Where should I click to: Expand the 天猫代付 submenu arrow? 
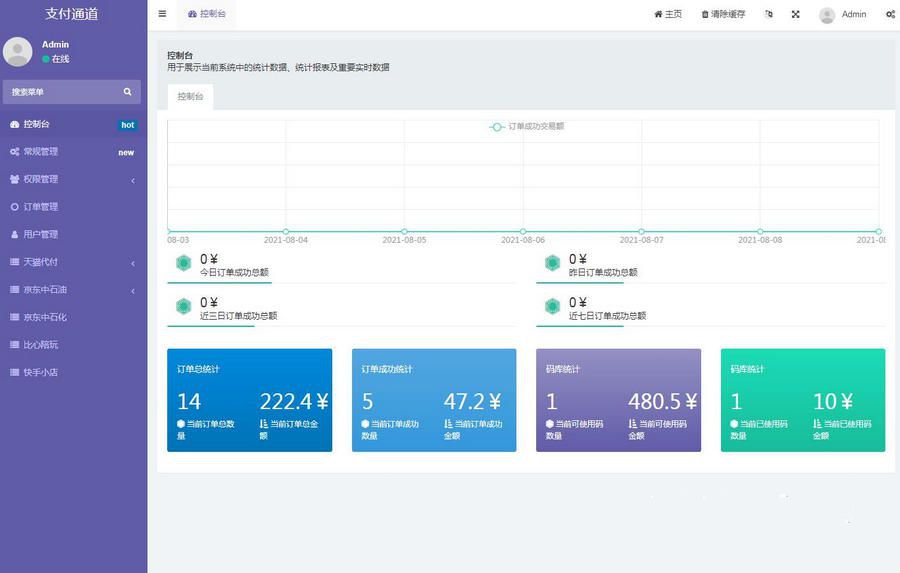(133, 263)
